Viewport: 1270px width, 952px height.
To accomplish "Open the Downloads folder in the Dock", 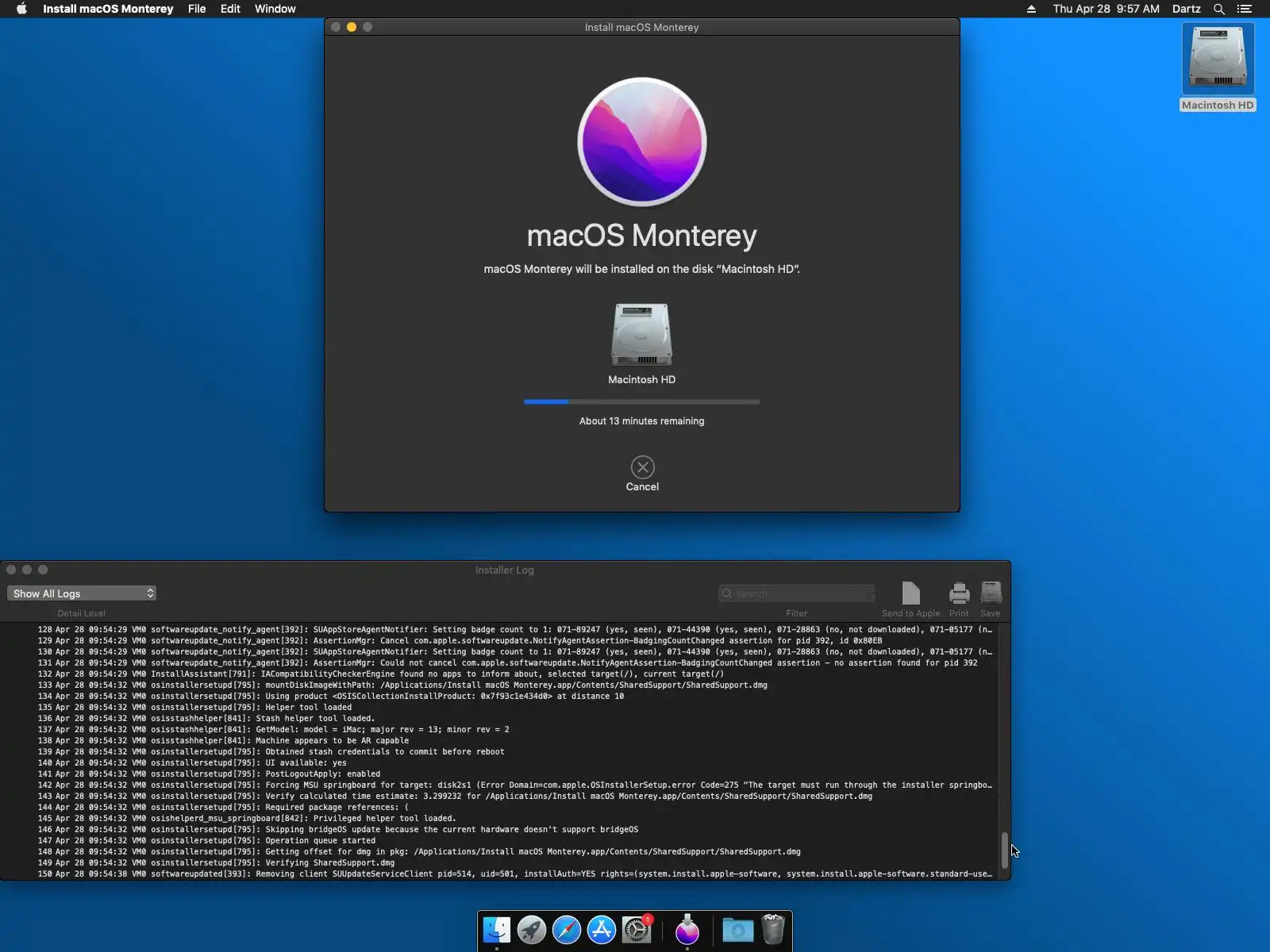I will 737,930.
